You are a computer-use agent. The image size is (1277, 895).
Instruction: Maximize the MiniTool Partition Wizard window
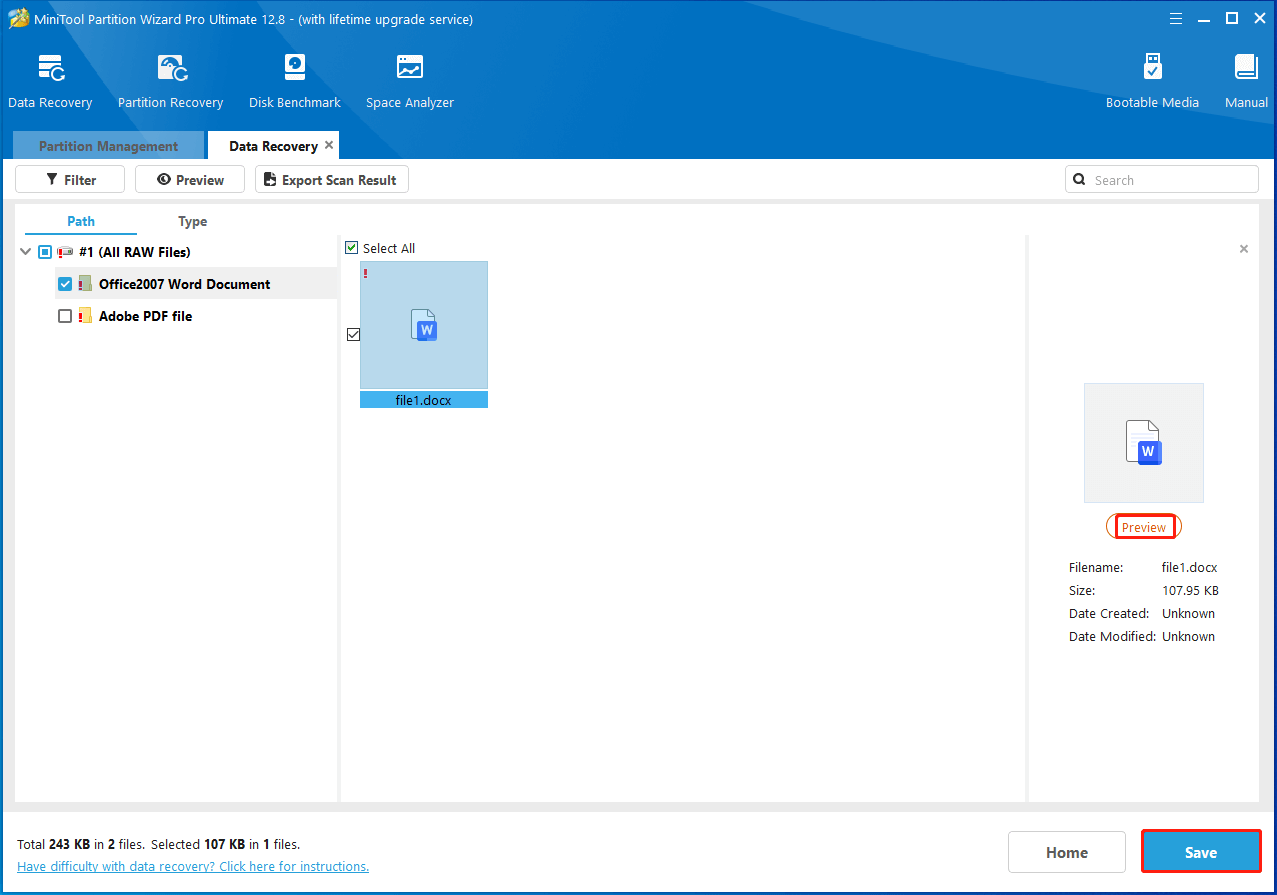[1232, 18]
